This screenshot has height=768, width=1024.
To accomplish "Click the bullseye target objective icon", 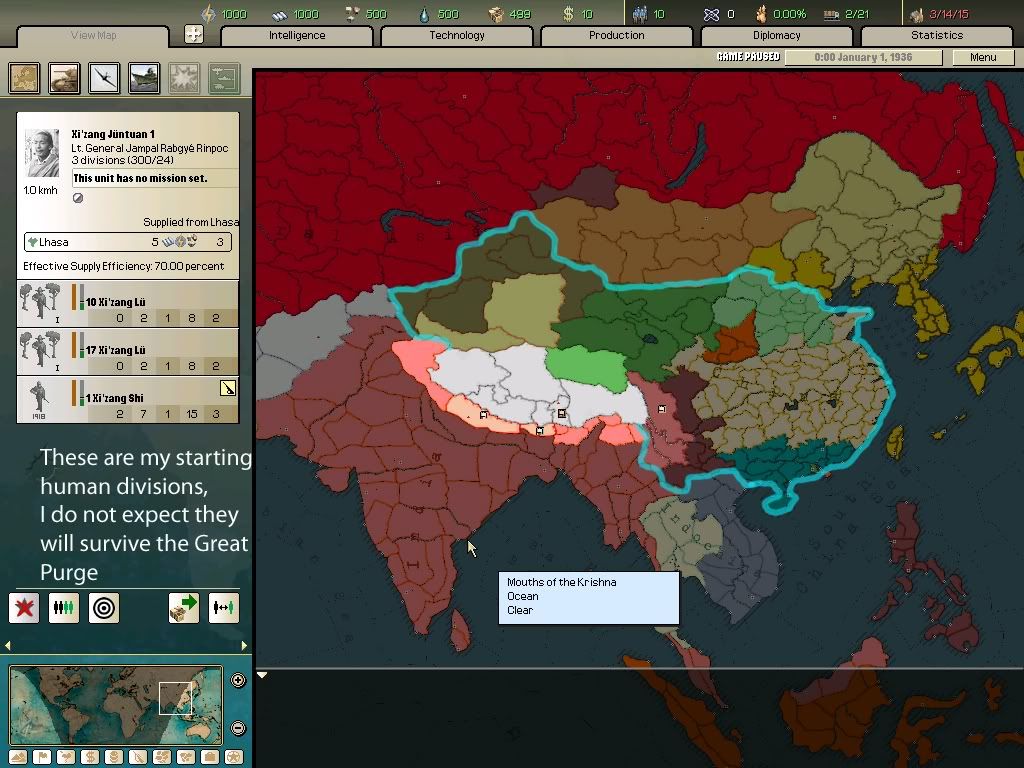I will [104, 607].
